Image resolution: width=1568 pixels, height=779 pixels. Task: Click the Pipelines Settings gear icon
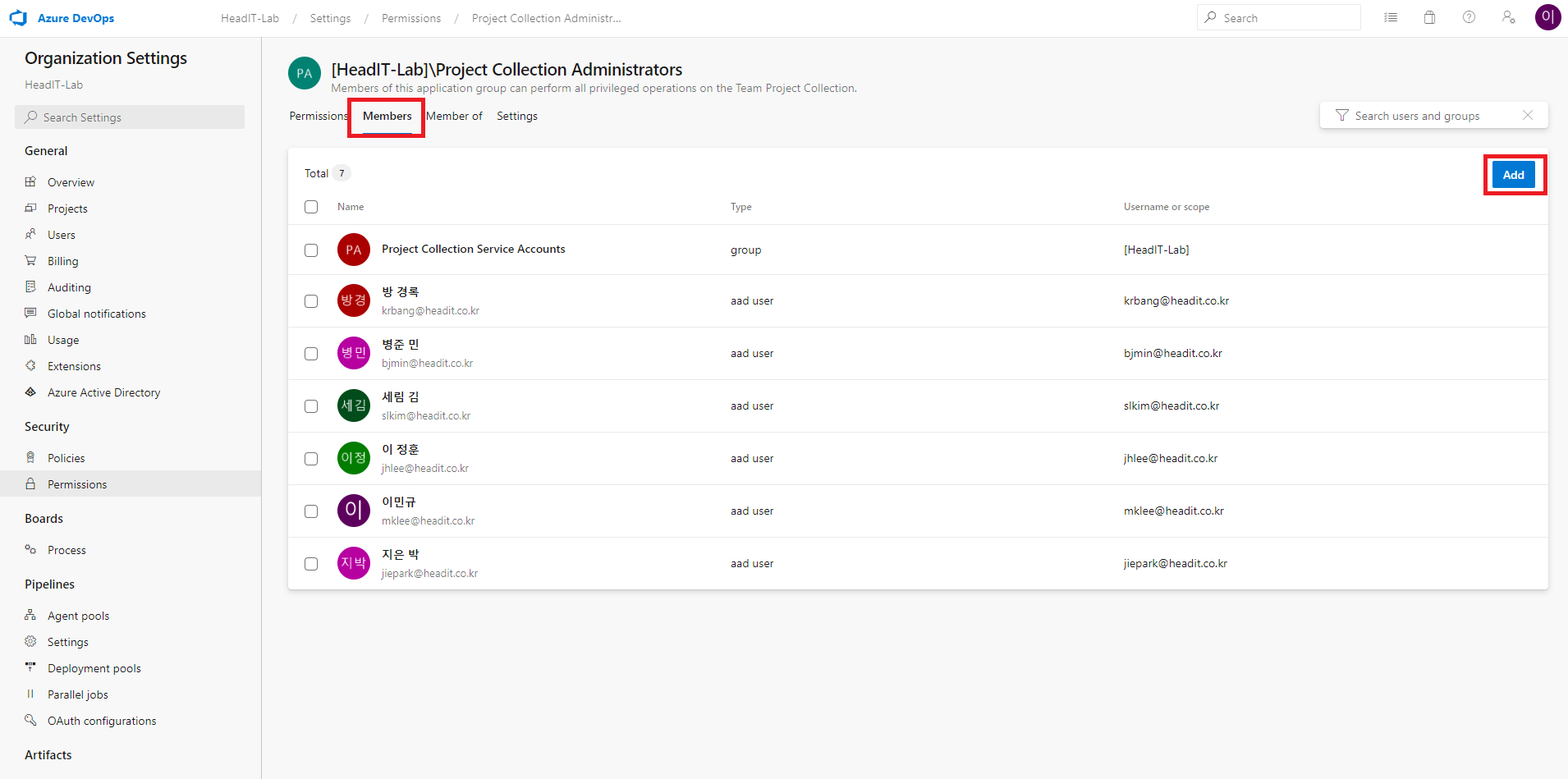30,641
